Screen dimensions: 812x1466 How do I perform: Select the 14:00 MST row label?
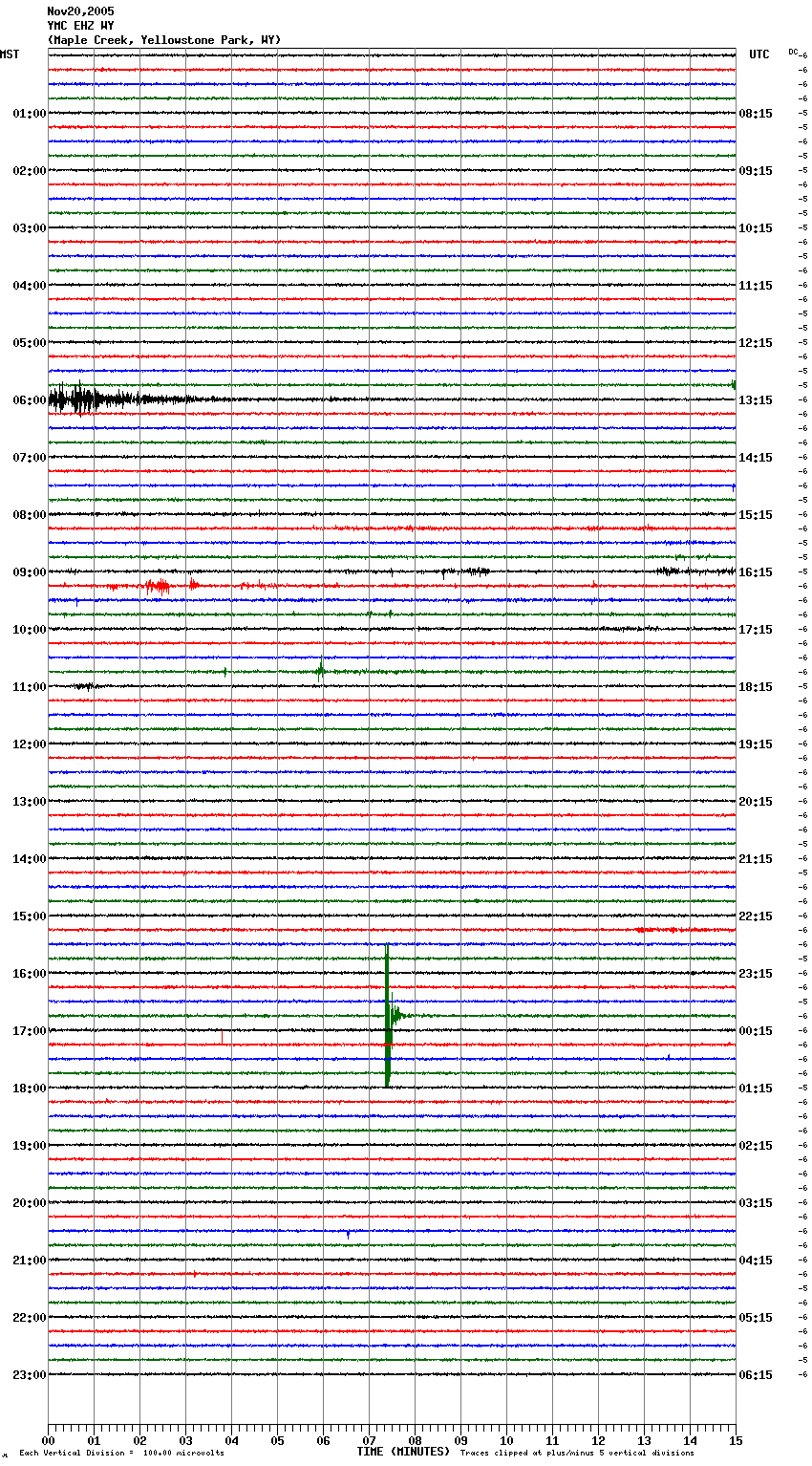(x=30, y=859)
